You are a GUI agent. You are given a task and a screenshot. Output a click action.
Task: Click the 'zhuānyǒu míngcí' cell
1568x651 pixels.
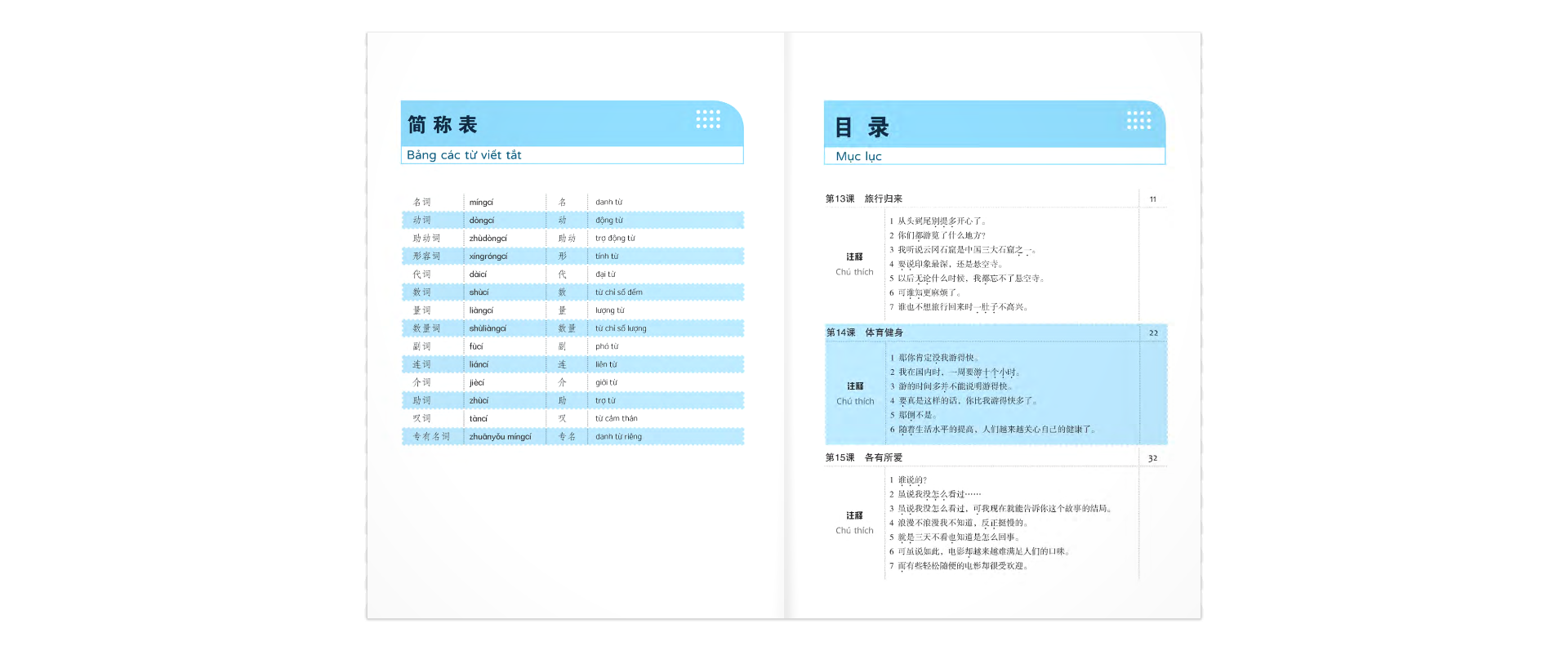[500, 437]
